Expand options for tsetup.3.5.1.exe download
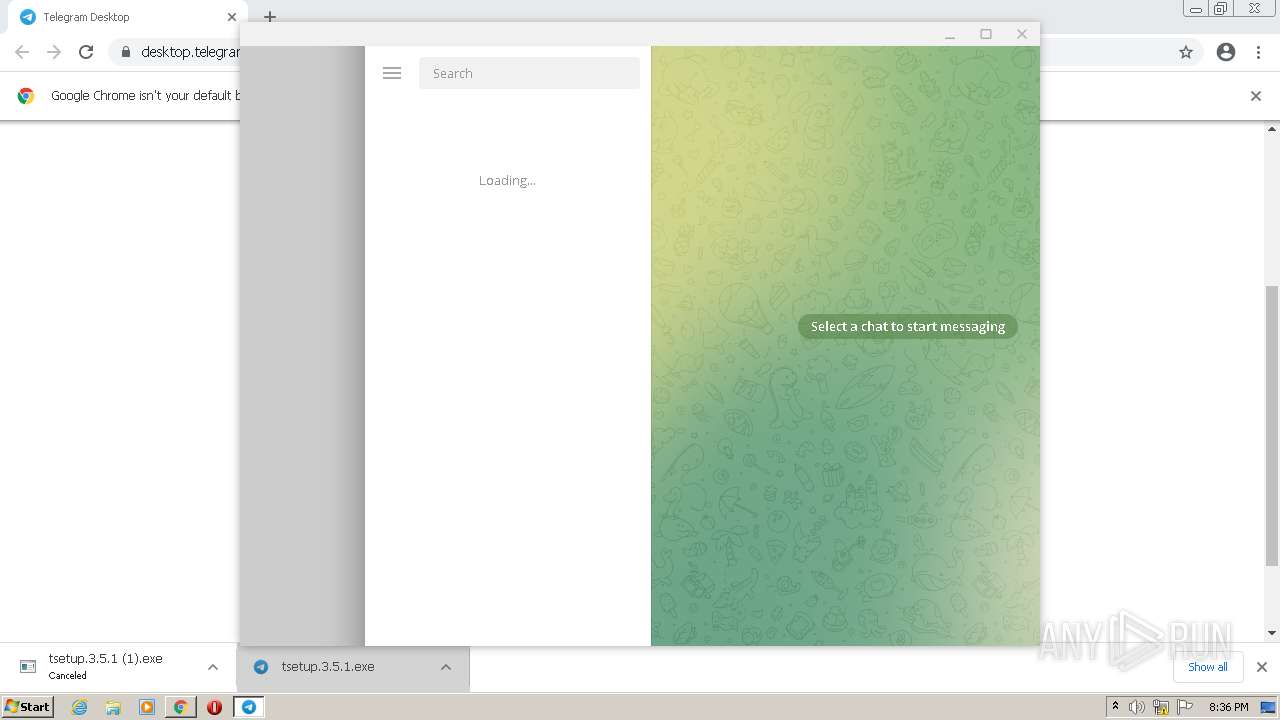The width and height of the screenshot is (1280, 720). [x=446, y=667]
